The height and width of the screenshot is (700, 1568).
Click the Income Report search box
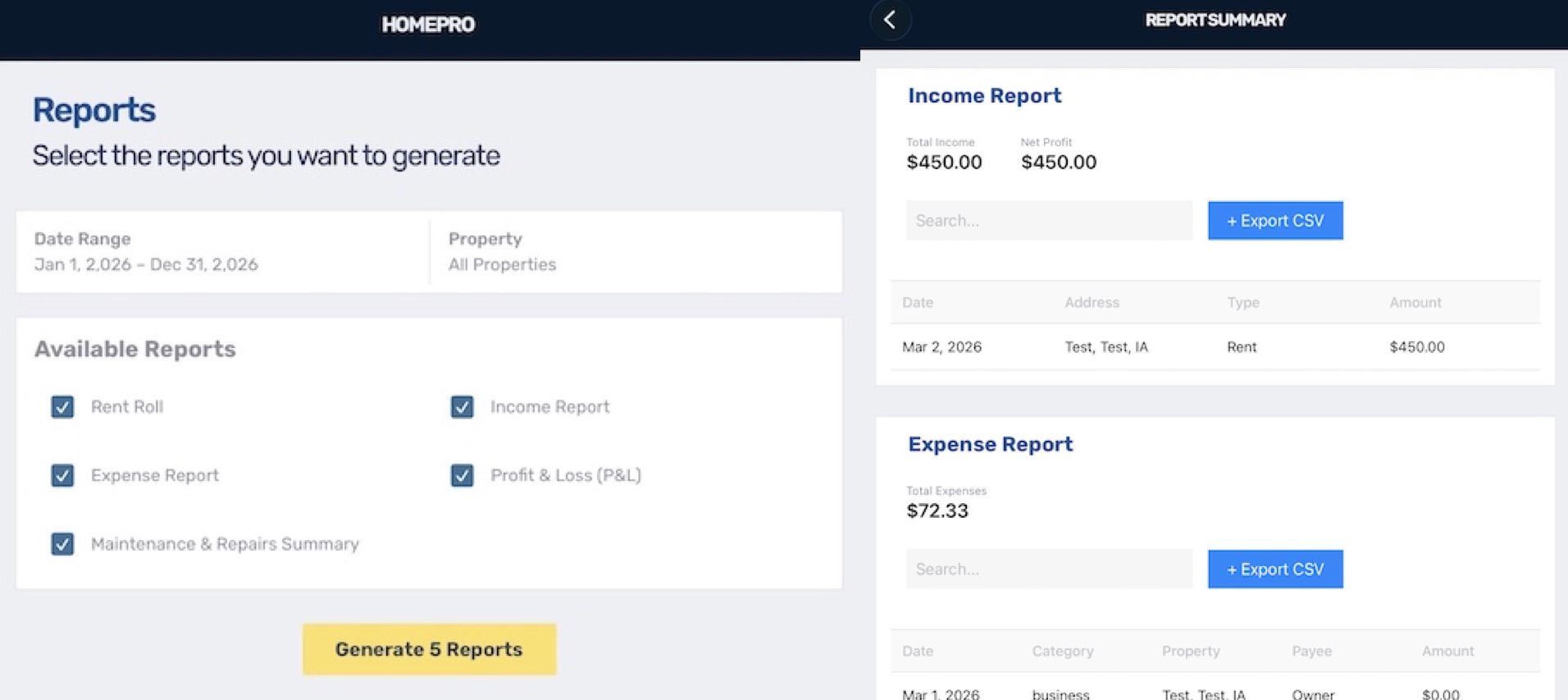pos(1048,220)
